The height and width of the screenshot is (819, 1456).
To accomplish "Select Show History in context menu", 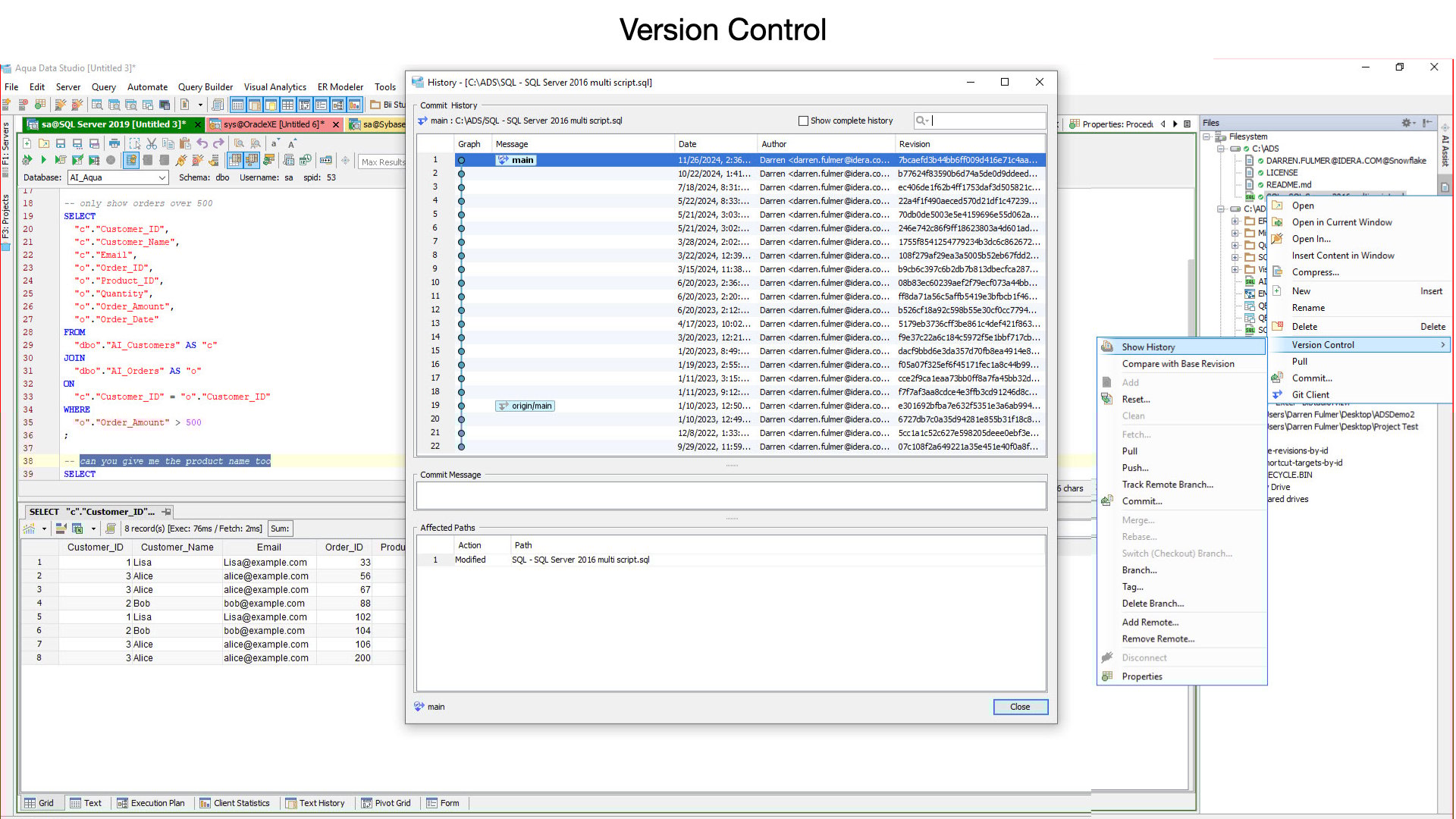I will [1148, 347].
